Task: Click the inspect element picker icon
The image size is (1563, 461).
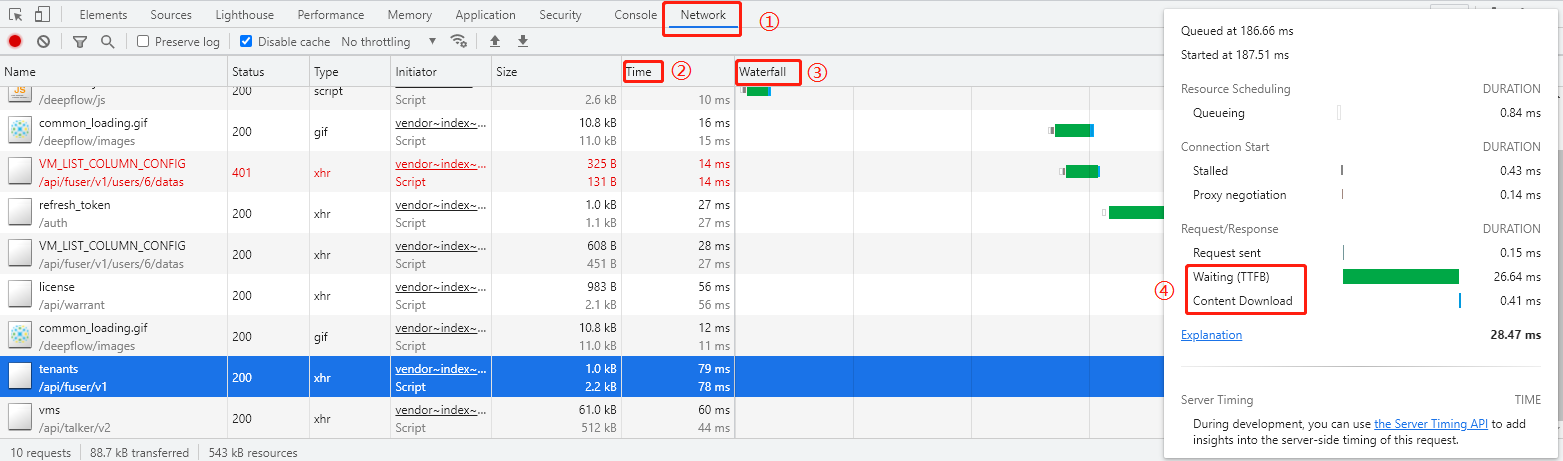Action: coord(17,15)
